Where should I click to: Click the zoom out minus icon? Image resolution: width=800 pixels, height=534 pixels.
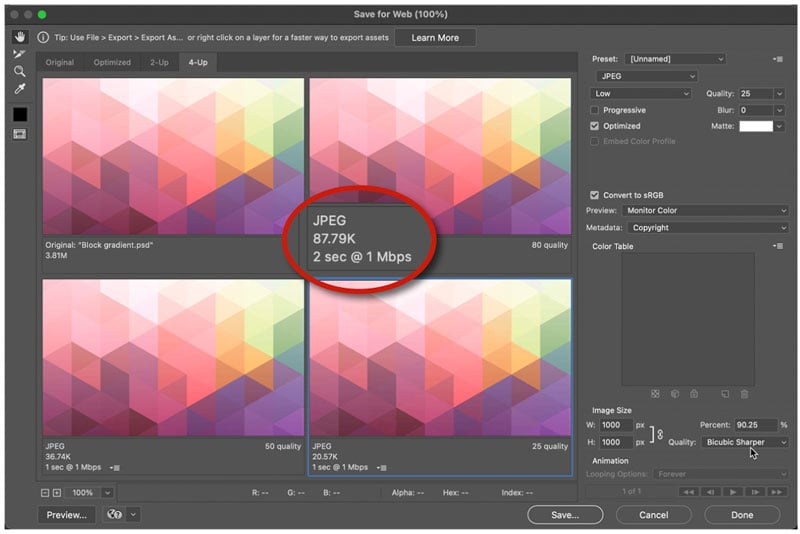click(46, 493)
